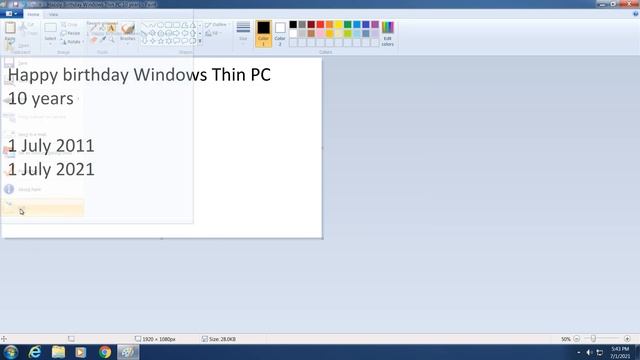
Task: Click the volume speaker tray icon
Action: [x=589, y=352]
